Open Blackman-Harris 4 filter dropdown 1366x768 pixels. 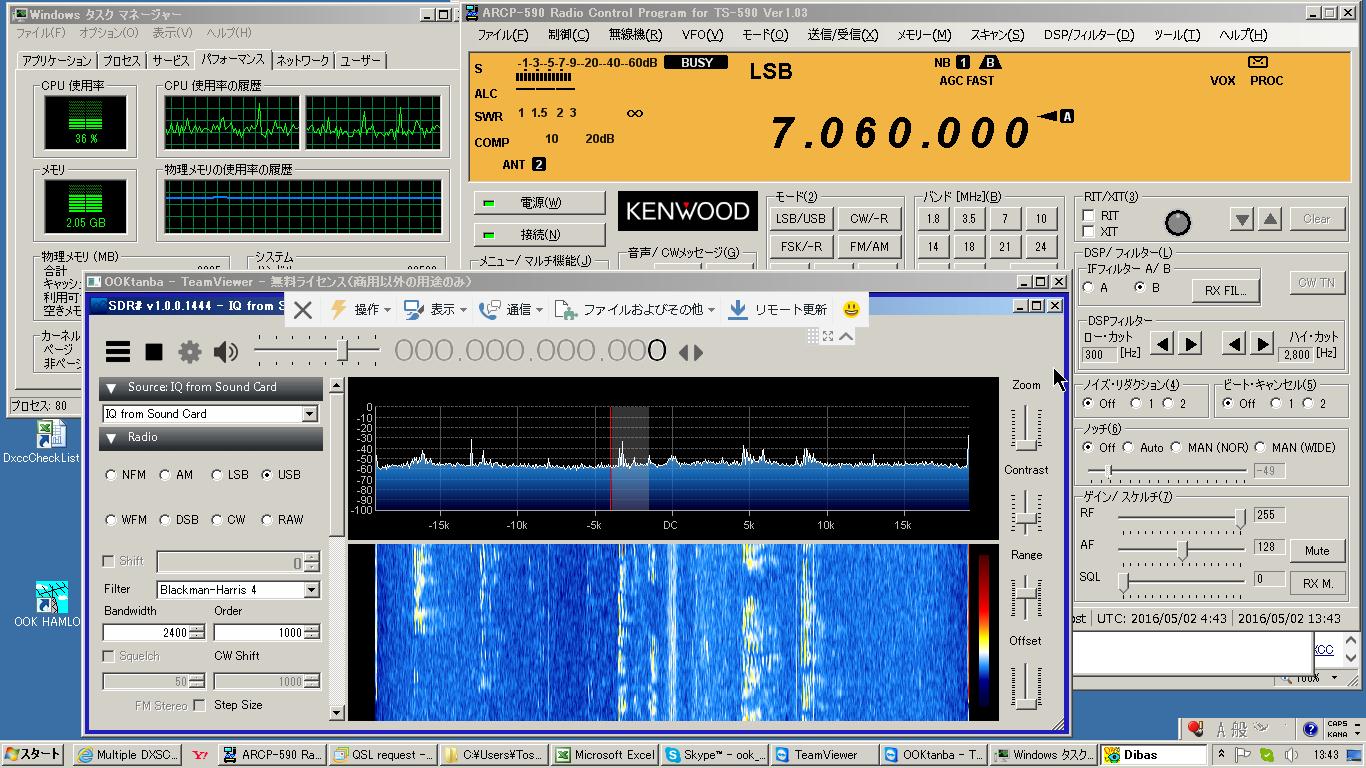tap(311, 590)
